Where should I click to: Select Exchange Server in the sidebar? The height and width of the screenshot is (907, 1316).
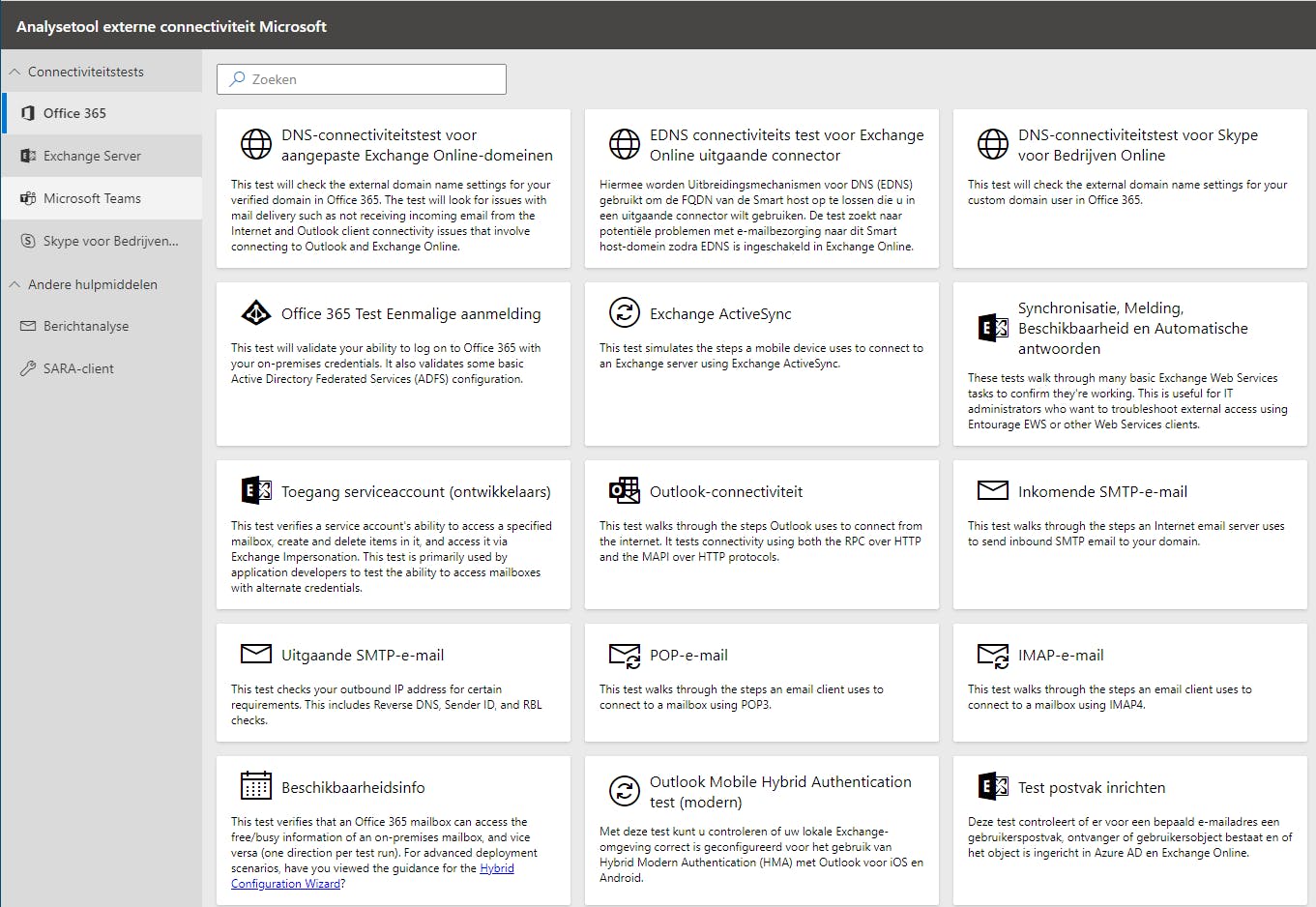(102, 156)
